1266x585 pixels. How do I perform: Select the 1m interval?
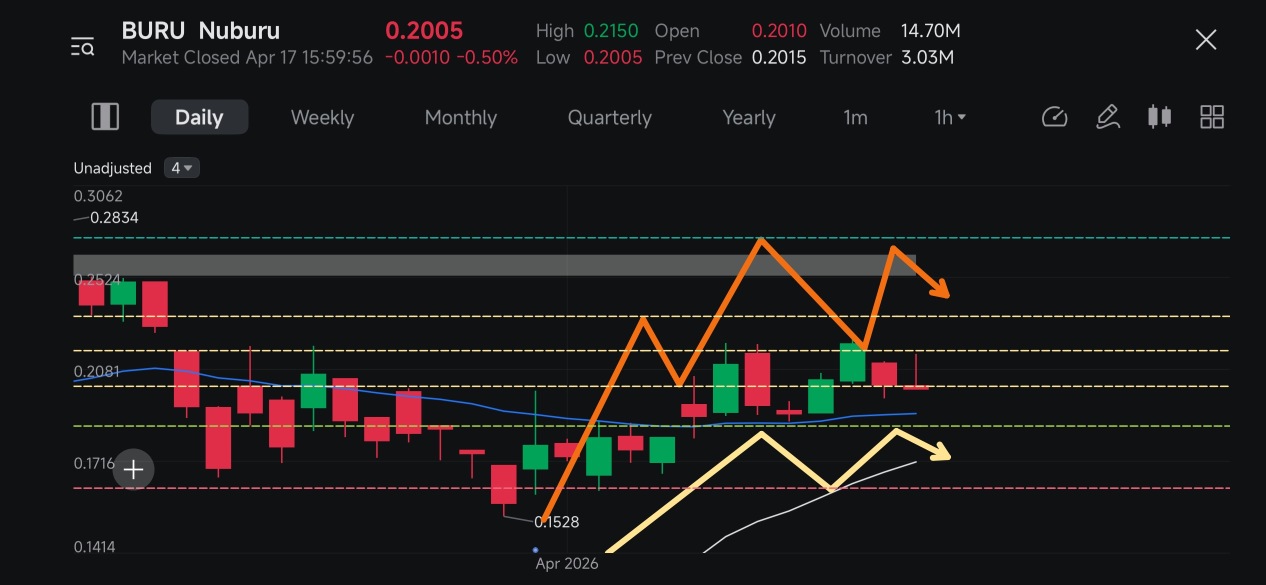pyautogui.click(x=855, y=117)
